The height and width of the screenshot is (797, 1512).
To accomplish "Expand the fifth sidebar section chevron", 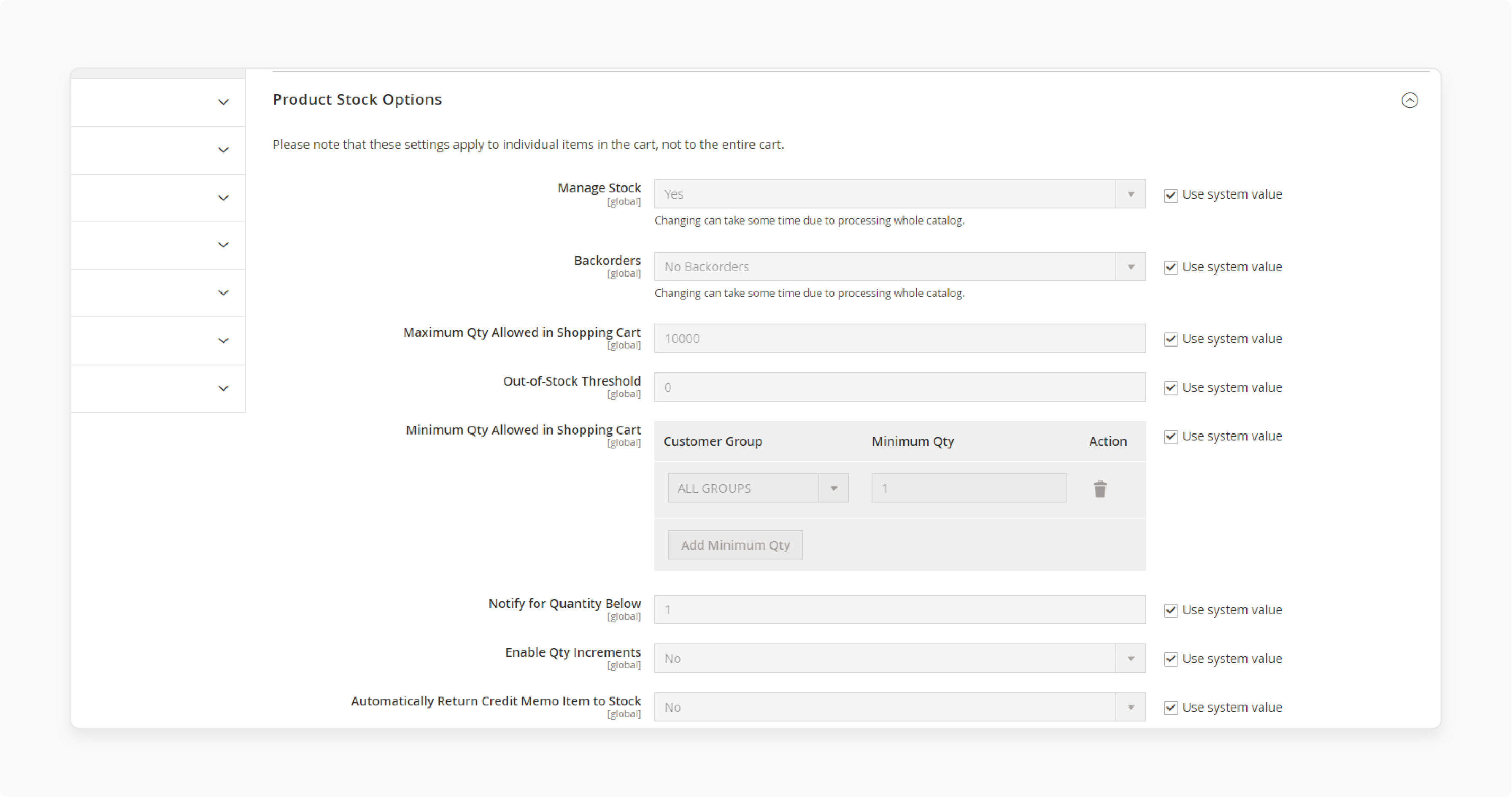I will (x=223, y=293).
